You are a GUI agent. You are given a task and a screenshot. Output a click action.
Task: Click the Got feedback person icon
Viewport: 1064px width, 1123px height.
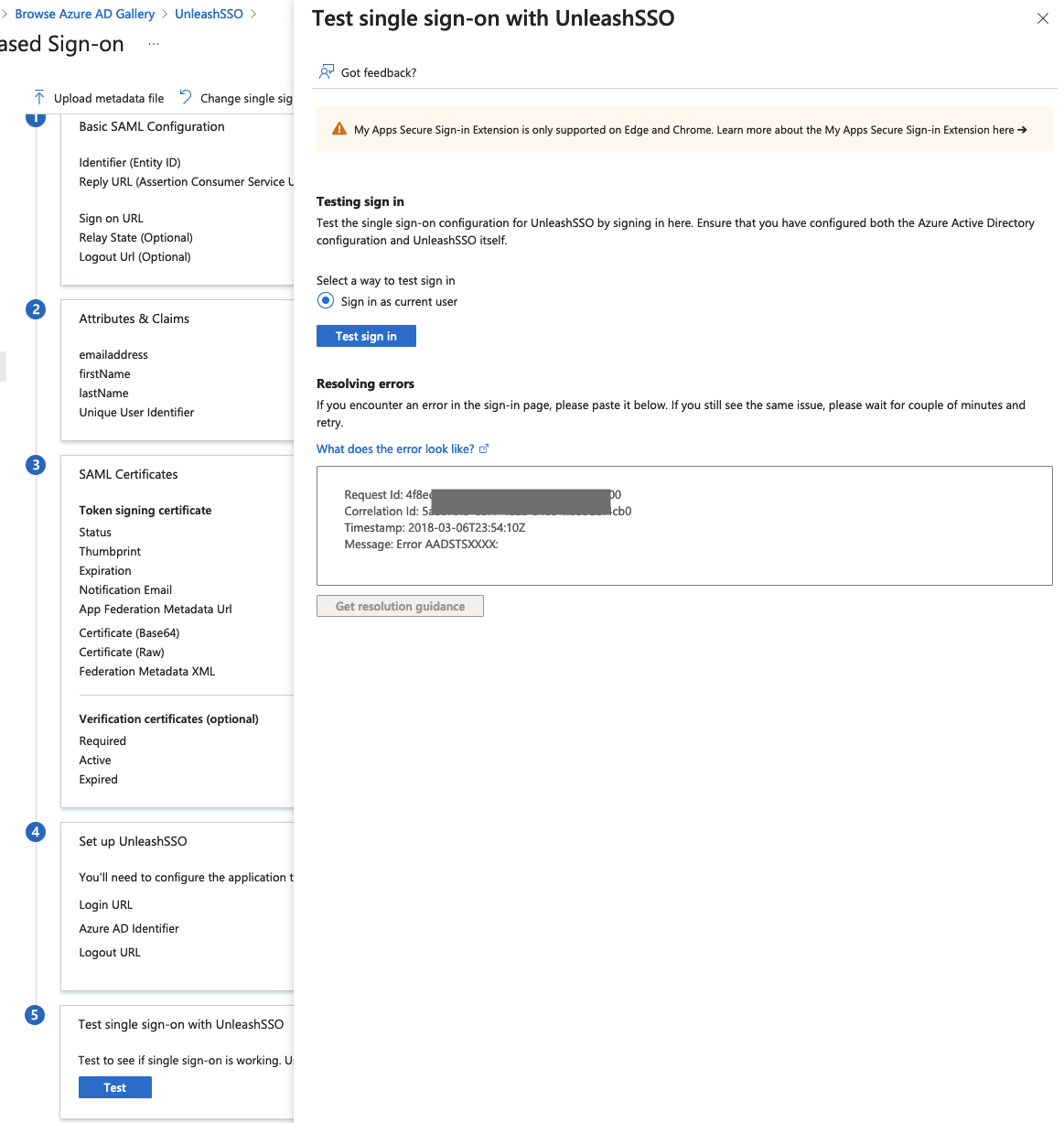(326, 72)
